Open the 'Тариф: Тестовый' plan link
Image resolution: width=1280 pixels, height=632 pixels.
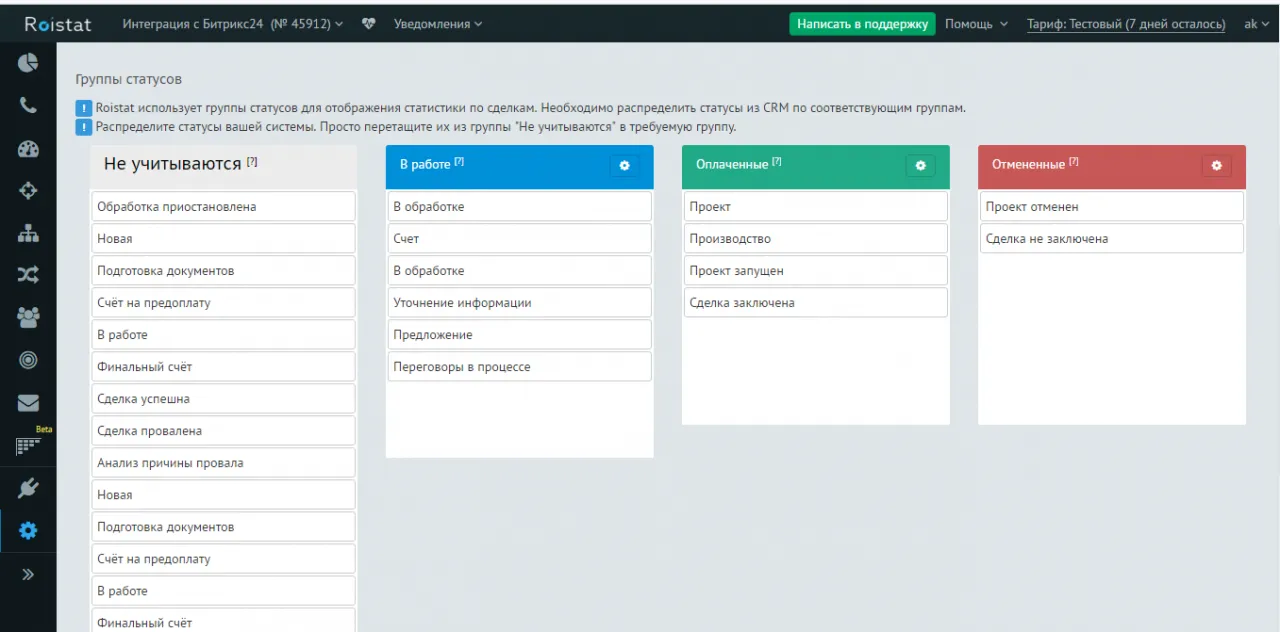[x=1126, y=24]
